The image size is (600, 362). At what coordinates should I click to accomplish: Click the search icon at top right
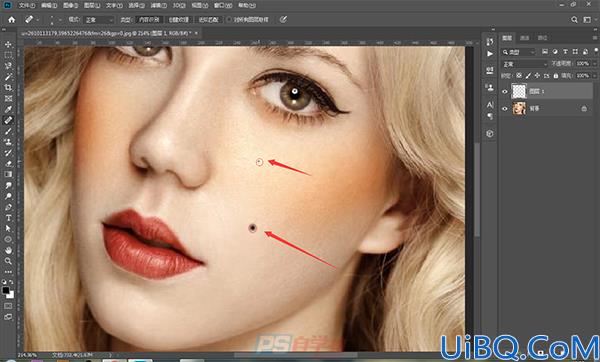[x=574, y=20]
